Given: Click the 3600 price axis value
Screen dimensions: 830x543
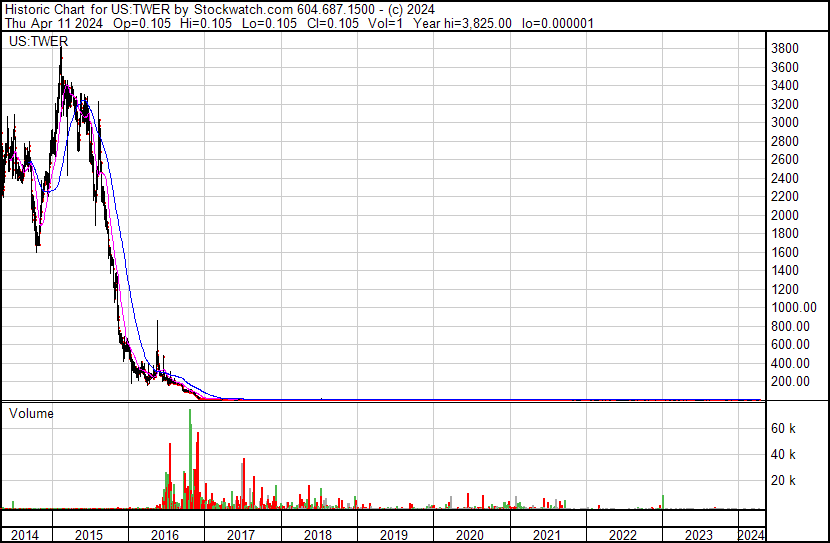Looking at the screenshot, I should (784, 67).
